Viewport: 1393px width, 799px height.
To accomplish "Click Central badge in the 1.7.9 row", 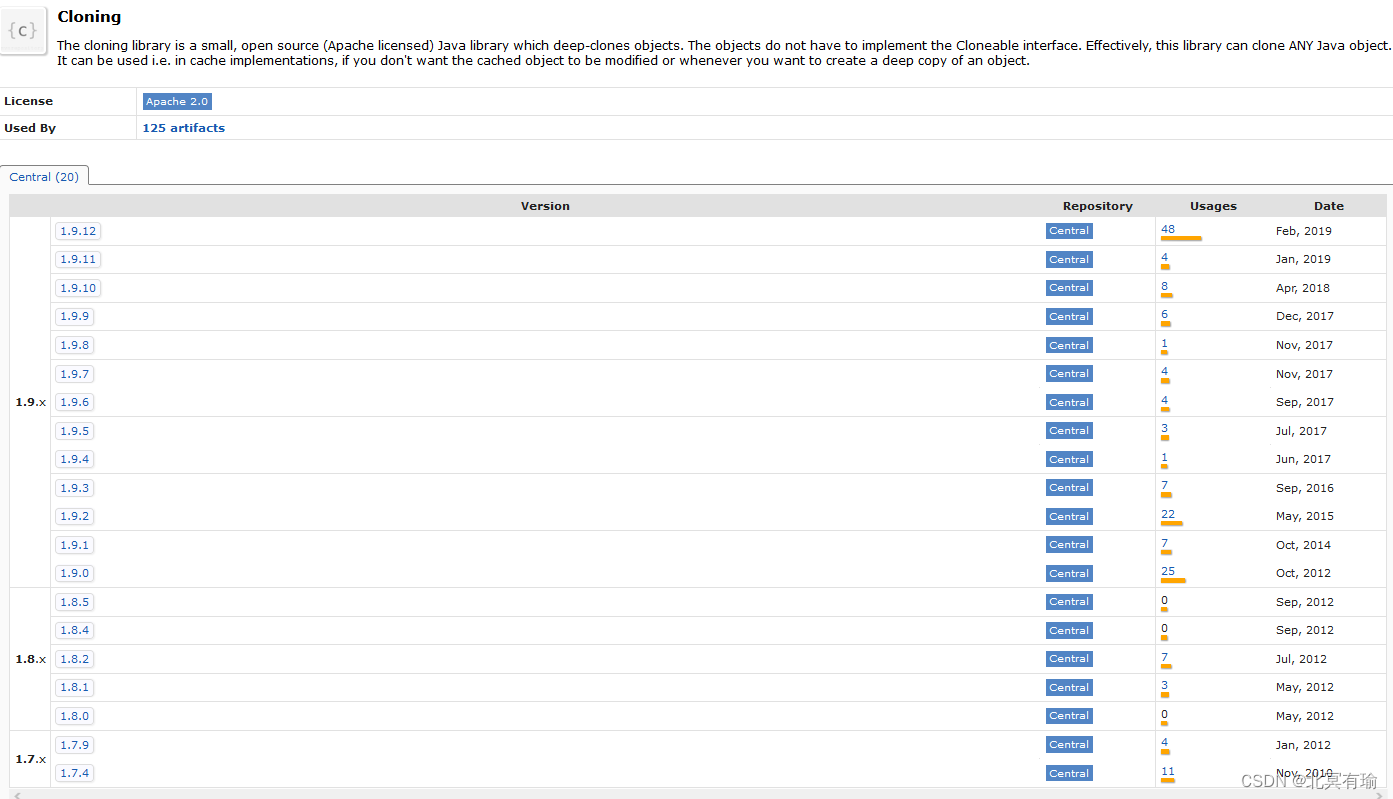I will [x=1069, y=745].
